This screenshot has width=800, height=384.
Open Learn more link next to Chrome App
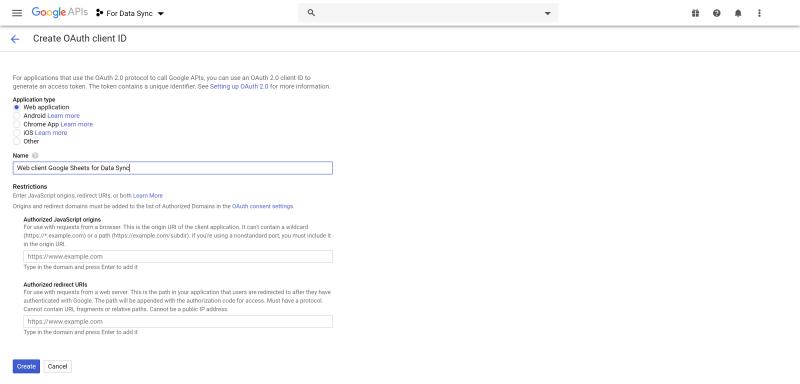coord(77,124)
